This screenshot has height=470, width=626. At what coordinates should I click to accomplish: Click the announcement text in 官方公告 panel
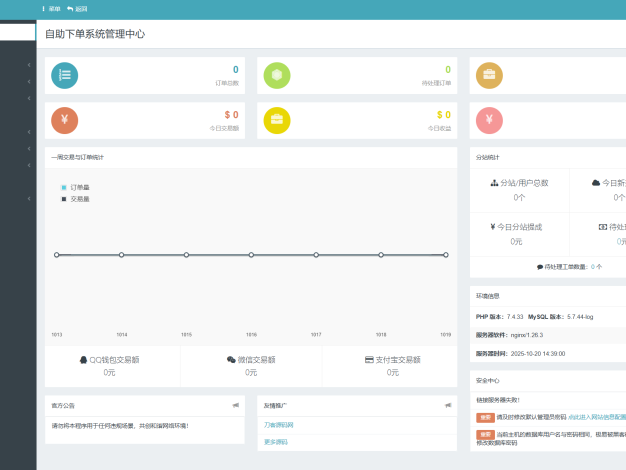coord(120,426)
